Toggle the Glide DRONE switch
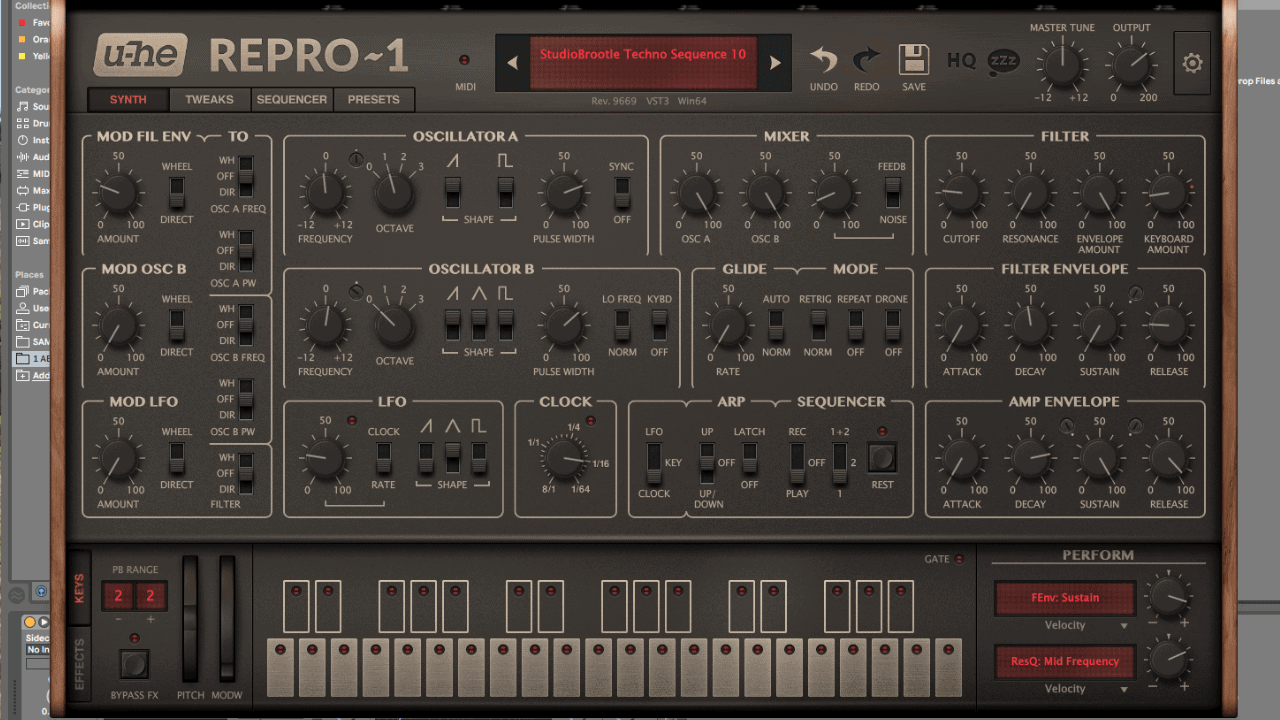The width and height of the screenshot is (1280, 720). tap(893, 323)
